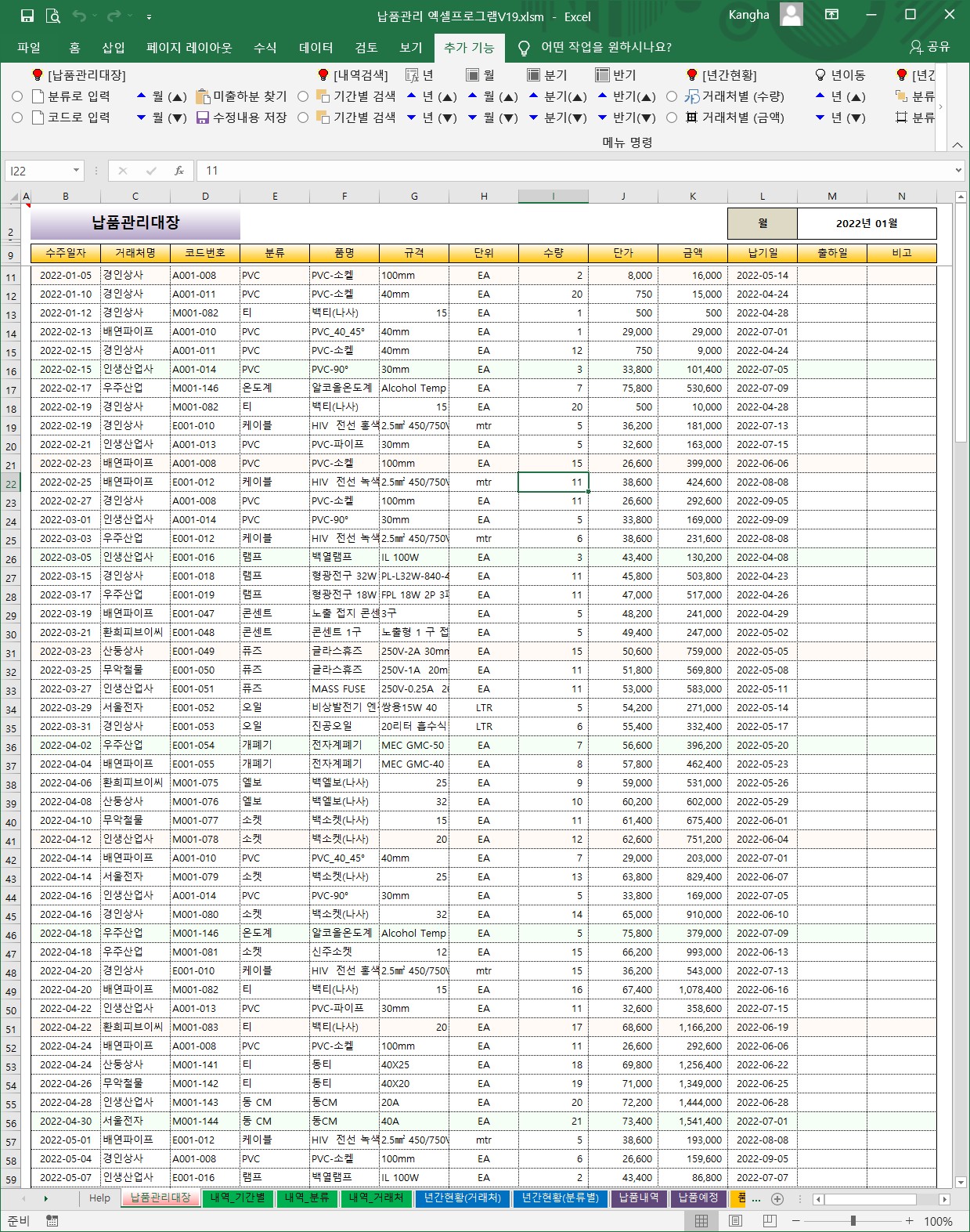The width and height of the screenshot is (970, 1232).
Task: Click the Print Preview icon in title bar
Action: 52,16
